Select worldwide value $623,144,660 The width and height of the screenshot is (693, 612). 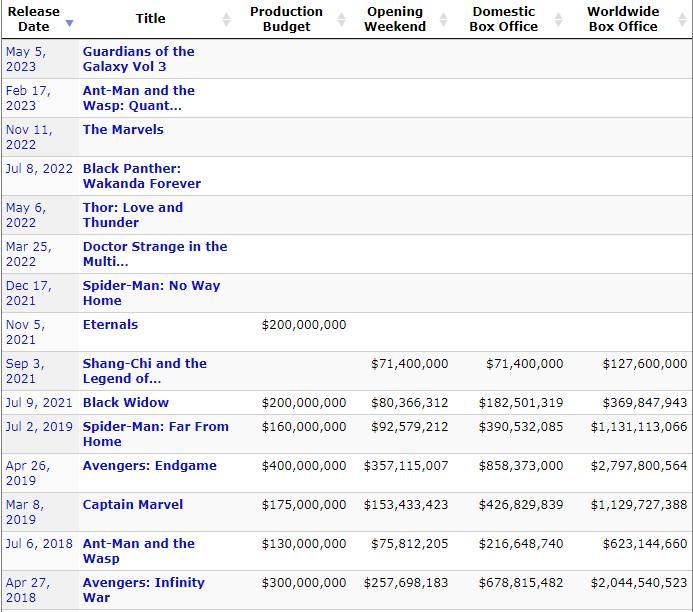645,543
